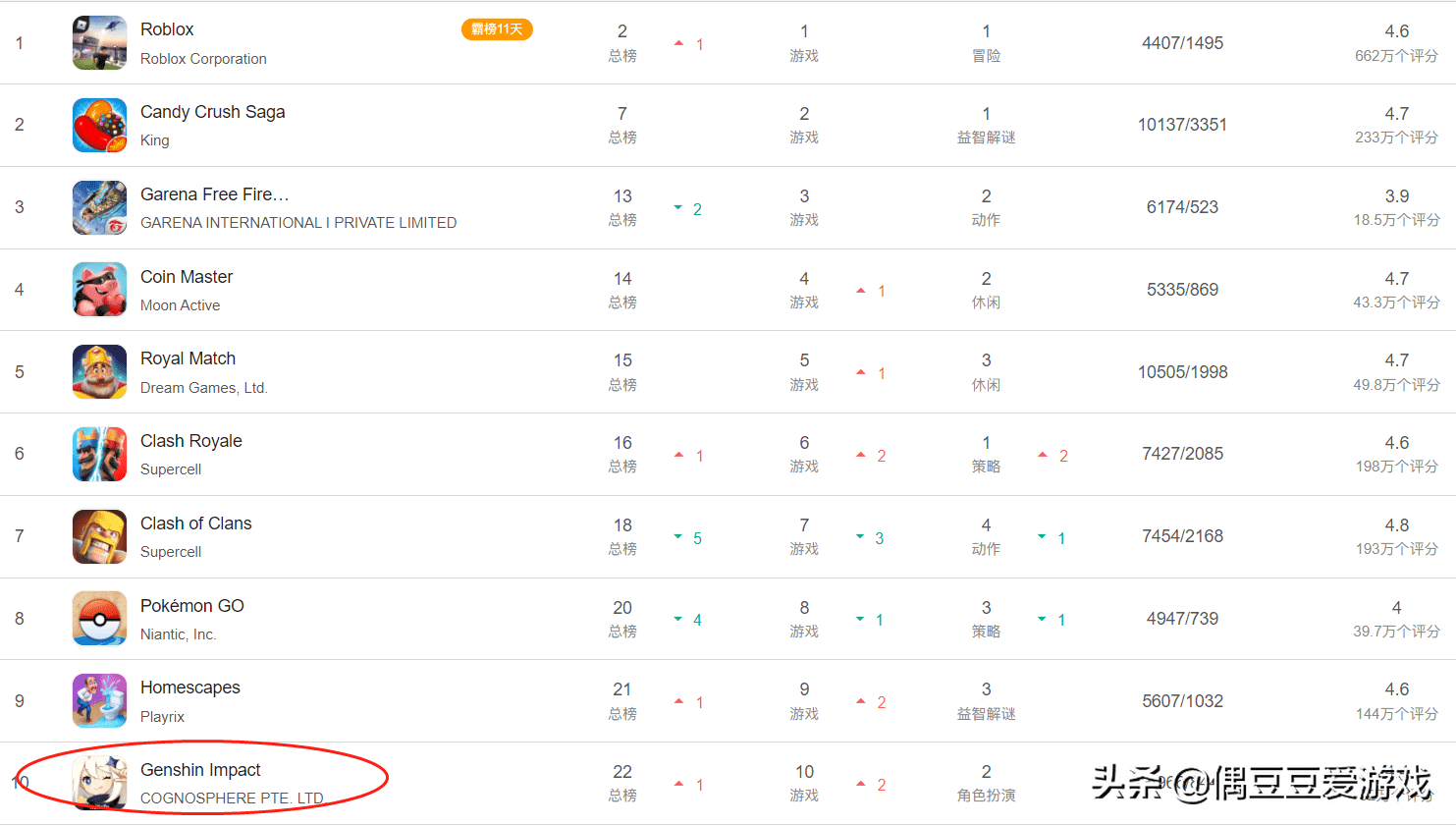
Task: Open the Roblox app icon
Action: [x=99, y=42]
